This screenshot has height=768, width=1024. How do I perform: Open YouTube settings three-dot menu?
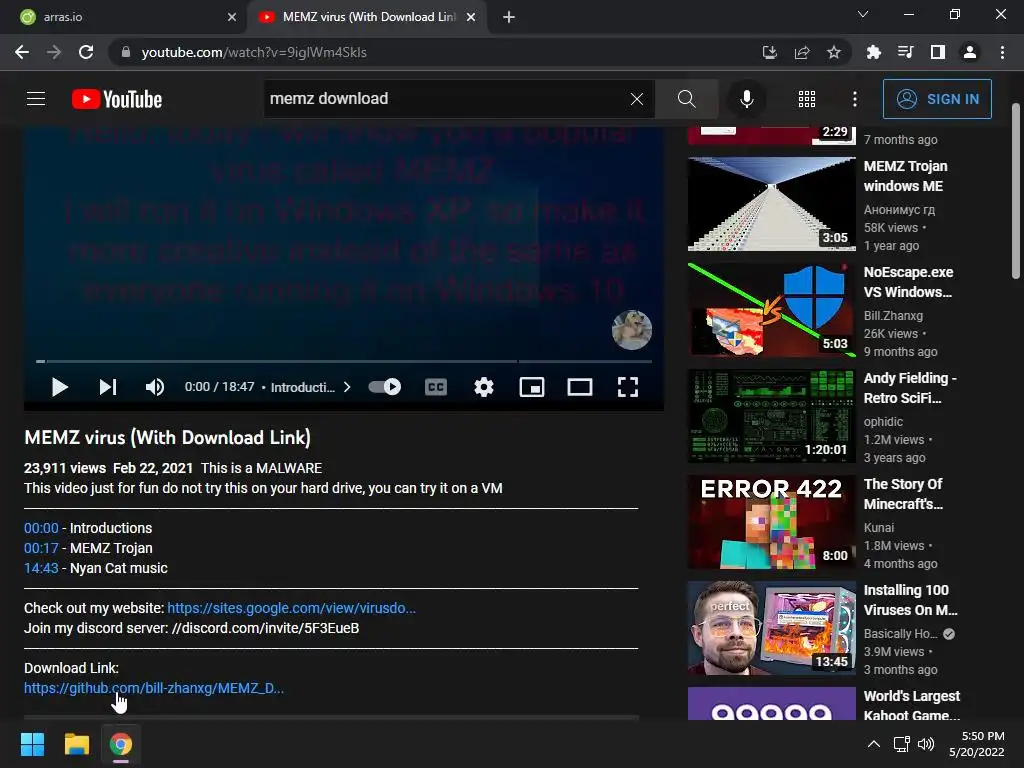point(855,99)
